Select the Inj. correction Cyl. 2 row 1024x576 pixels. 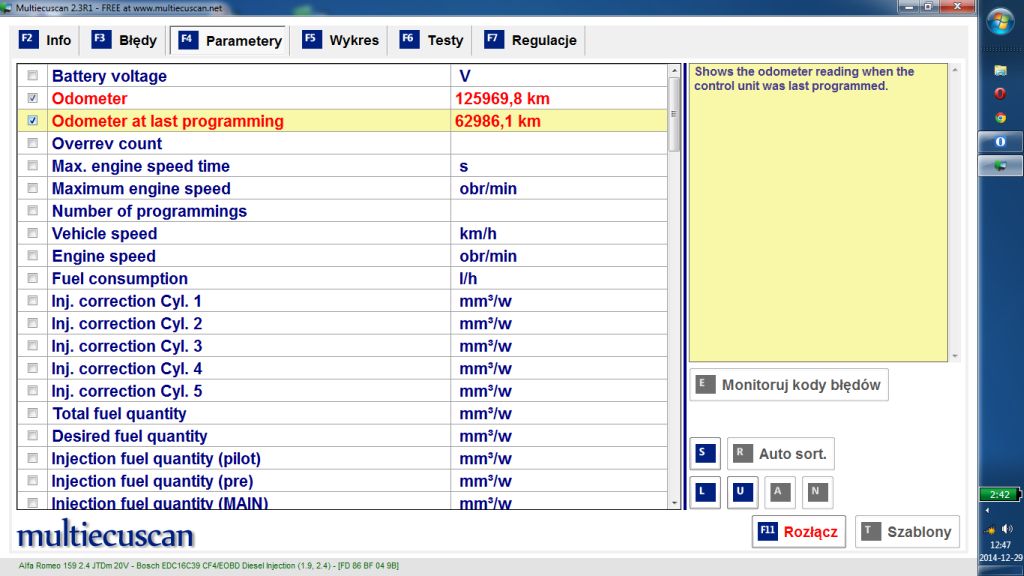342,323
